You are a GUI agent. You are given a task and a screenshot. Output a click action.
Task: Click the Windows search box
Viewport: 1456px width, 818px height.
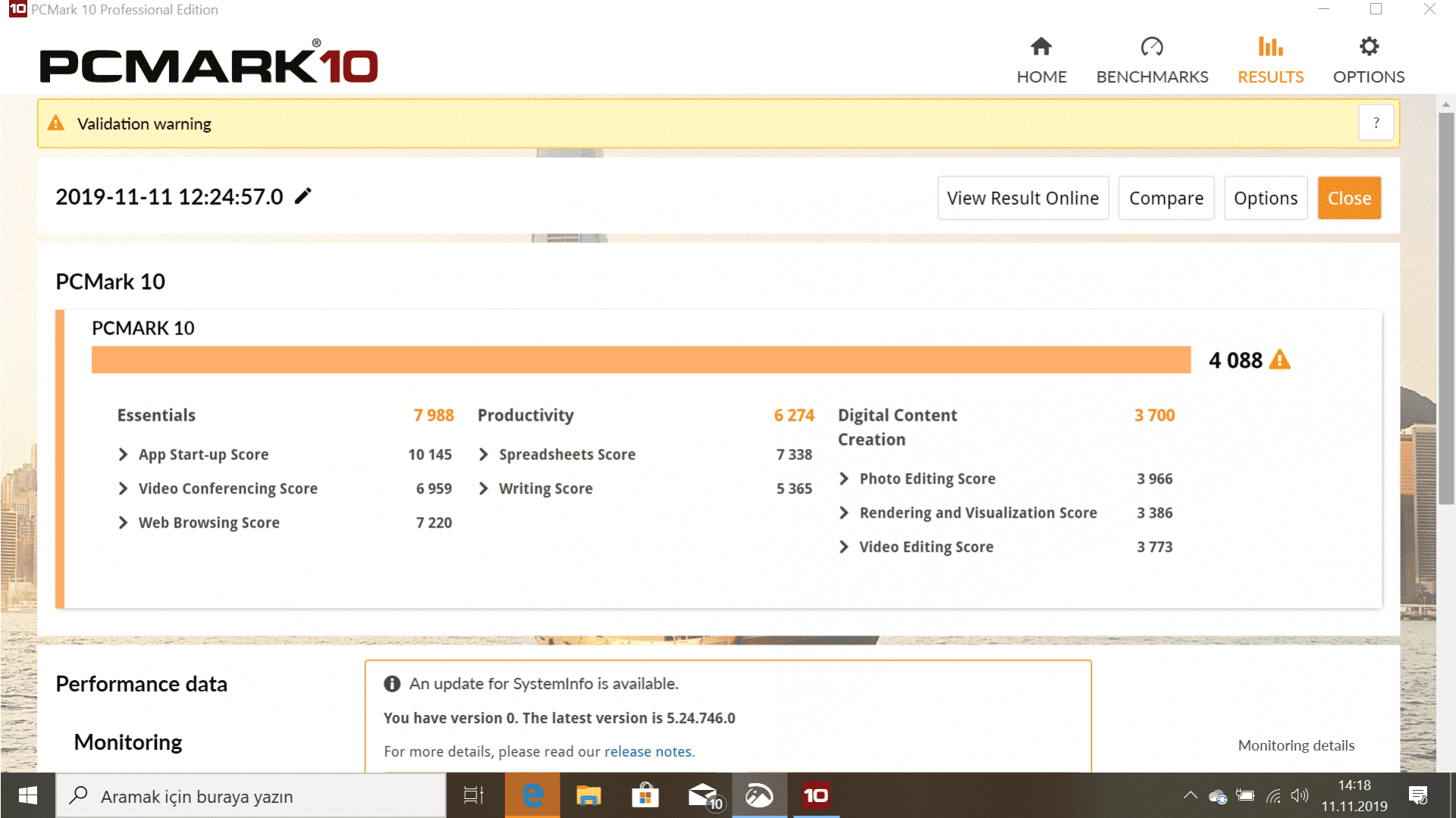pos(250,796)
